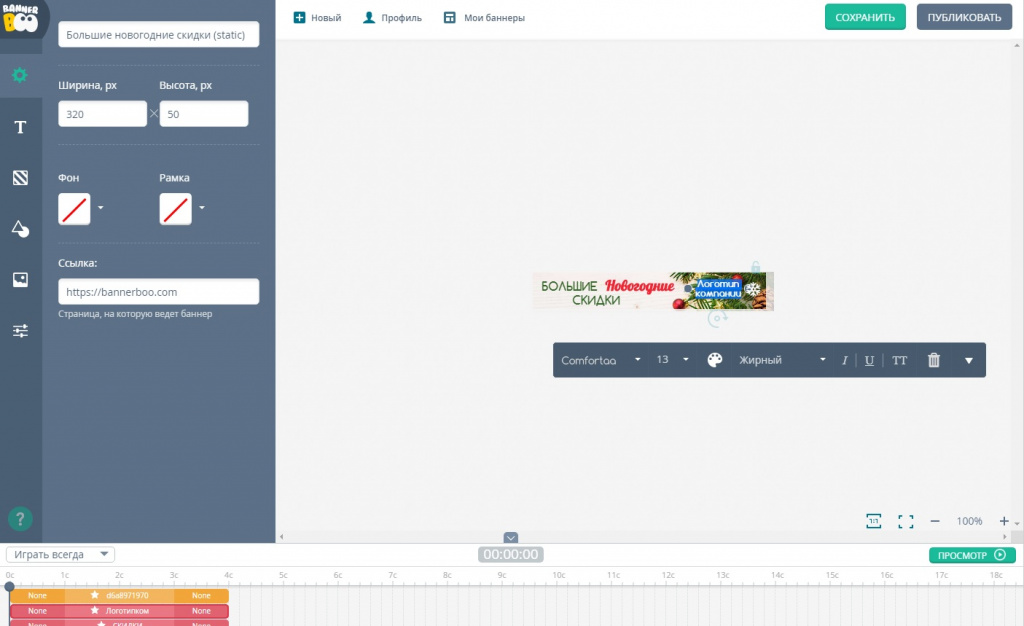Select the БОЛЬШИЕ text on banner
The height and width of the screenshot is (626, 1024).
click(x=569, y=286)
